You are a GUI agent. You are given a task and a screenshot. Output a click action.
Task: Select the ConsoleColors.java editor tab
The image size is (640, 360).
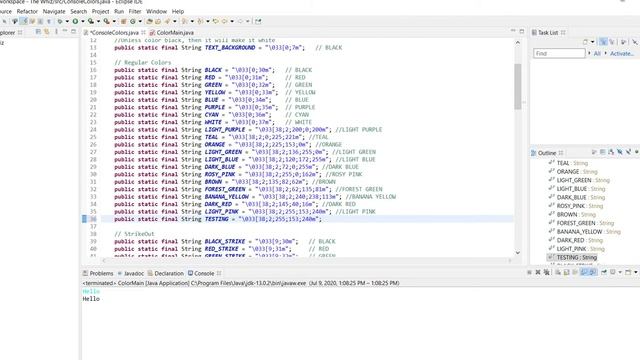tap(114, 33)
